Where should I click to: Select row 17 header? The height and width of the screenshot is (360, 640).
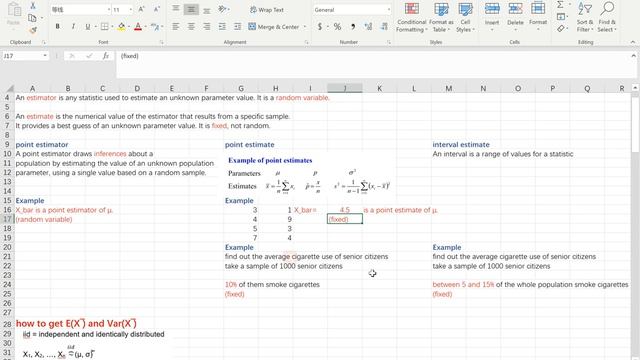coord(7,219)
